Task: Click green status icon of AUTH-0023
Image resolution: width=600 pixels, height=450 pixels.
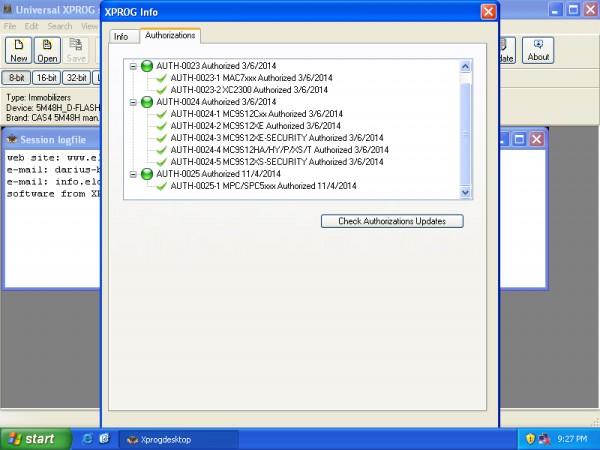Action: pos(147,66)
